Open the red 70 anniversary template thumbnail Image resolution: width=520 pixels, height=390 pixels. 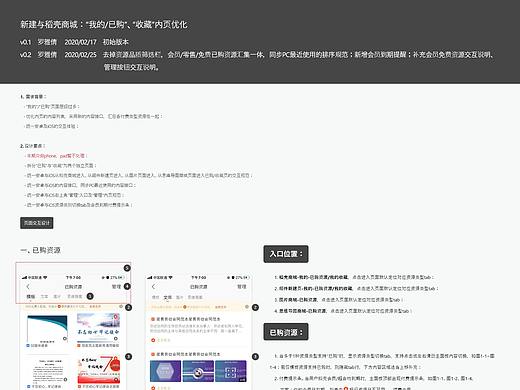98,370
